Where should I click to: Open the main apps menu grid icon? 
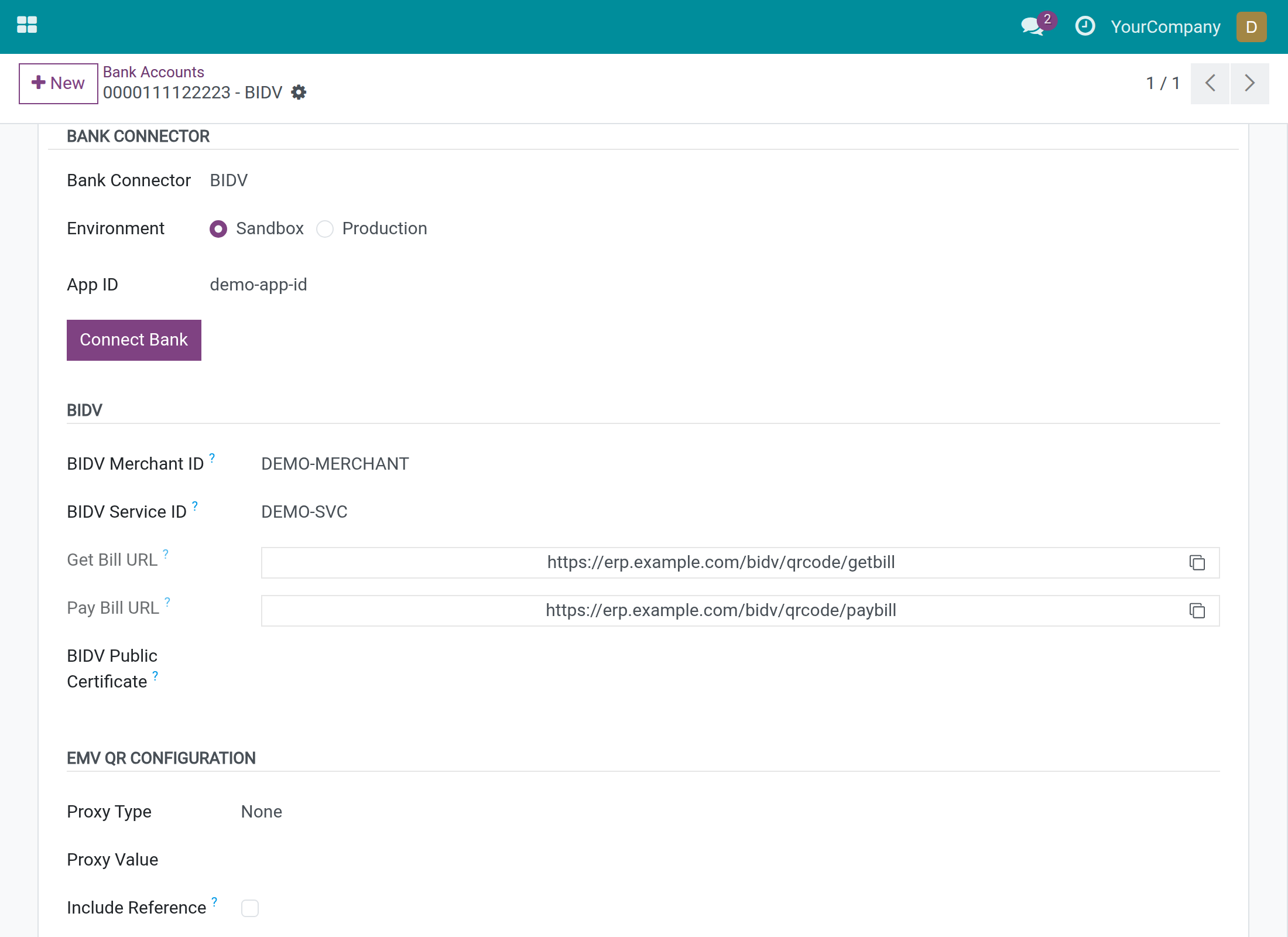(x=27, y=25)
